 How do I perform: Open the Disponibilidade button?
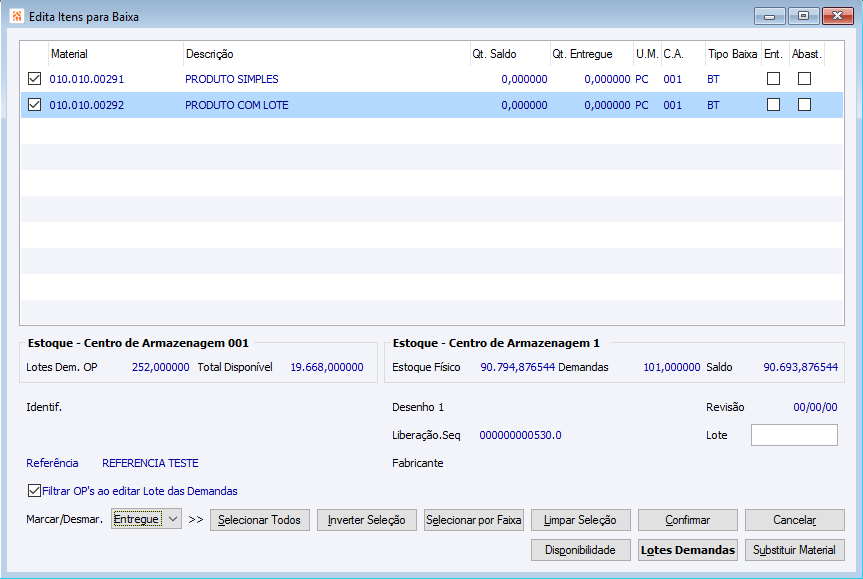[581, 550]
